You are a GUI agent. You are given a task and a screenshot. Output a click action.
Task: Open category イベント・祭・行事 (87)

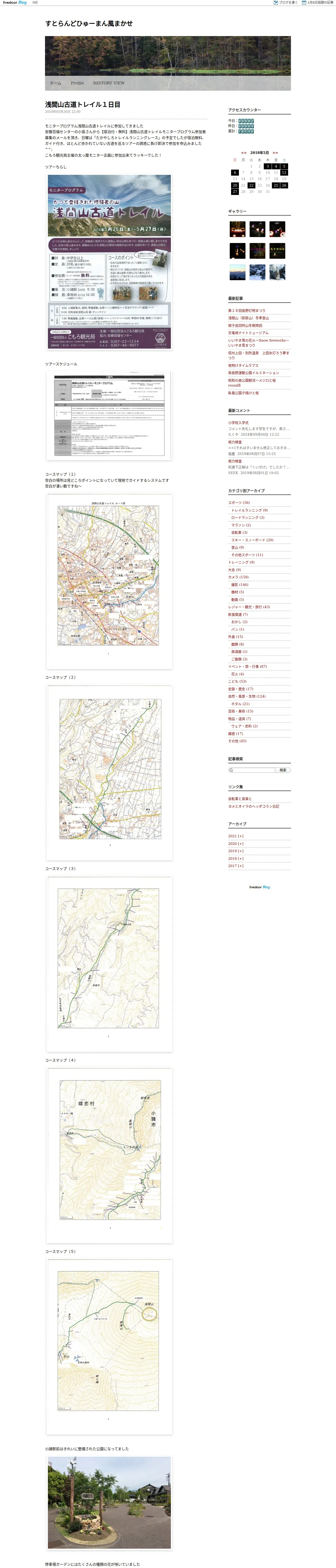point(247,666)
